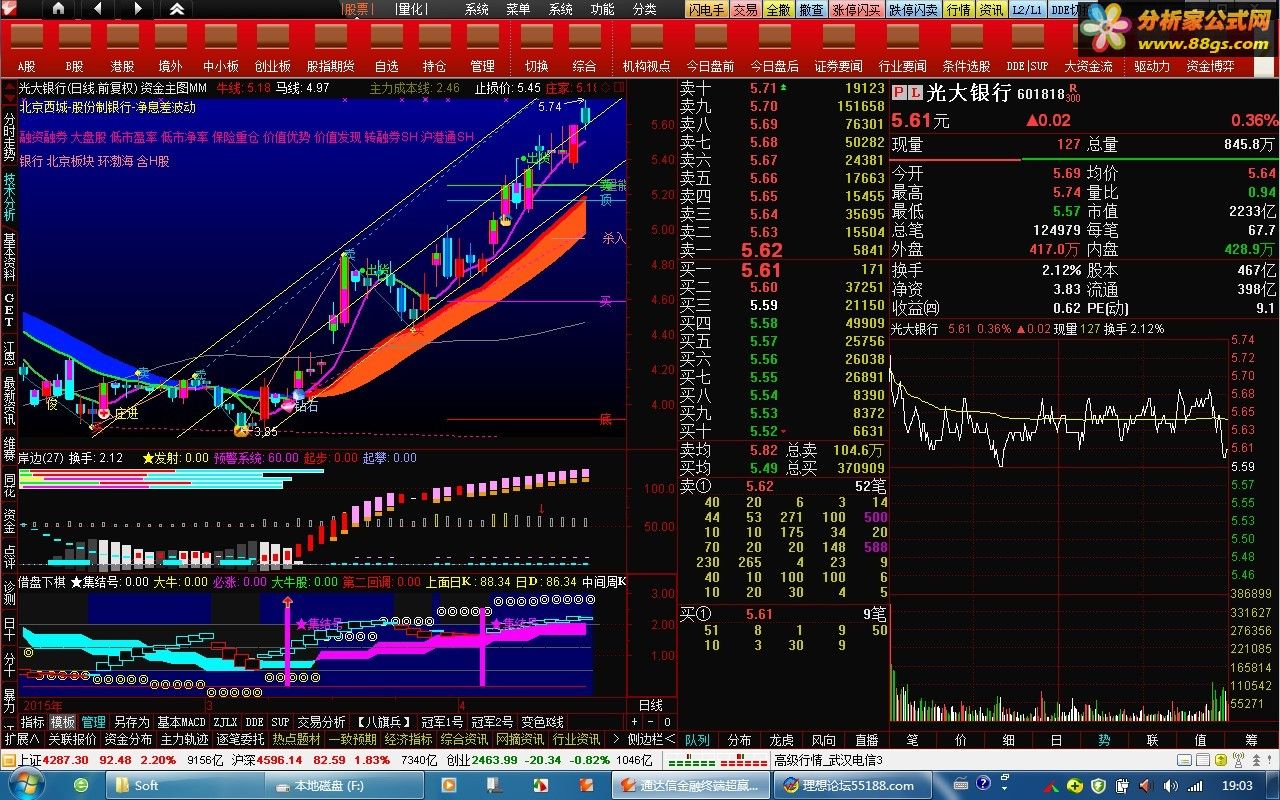The height and width of the screenshot is (800, 1280).
Task: Select the 冠军1号 indicator tab
Action: [441, 721]
